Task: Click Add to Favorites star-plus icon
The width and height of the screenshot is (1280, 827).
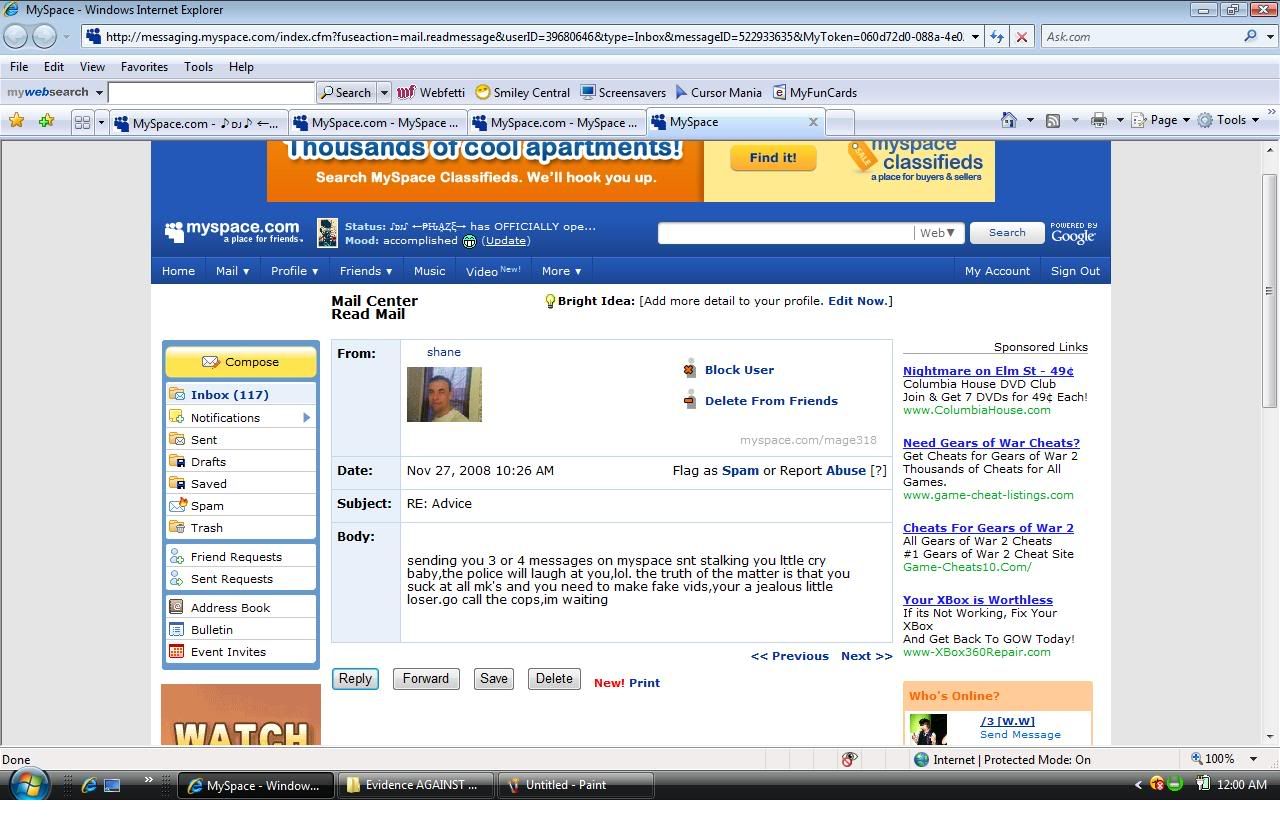Action: coord(46,121)
